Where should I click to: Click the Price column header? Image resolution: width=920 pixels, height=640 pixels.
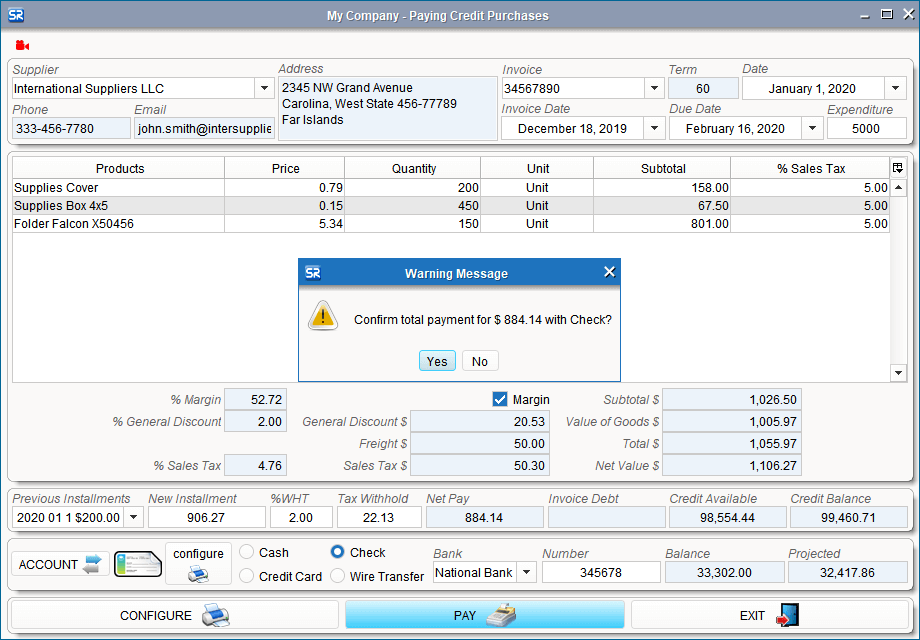click(x=285, y=168)
